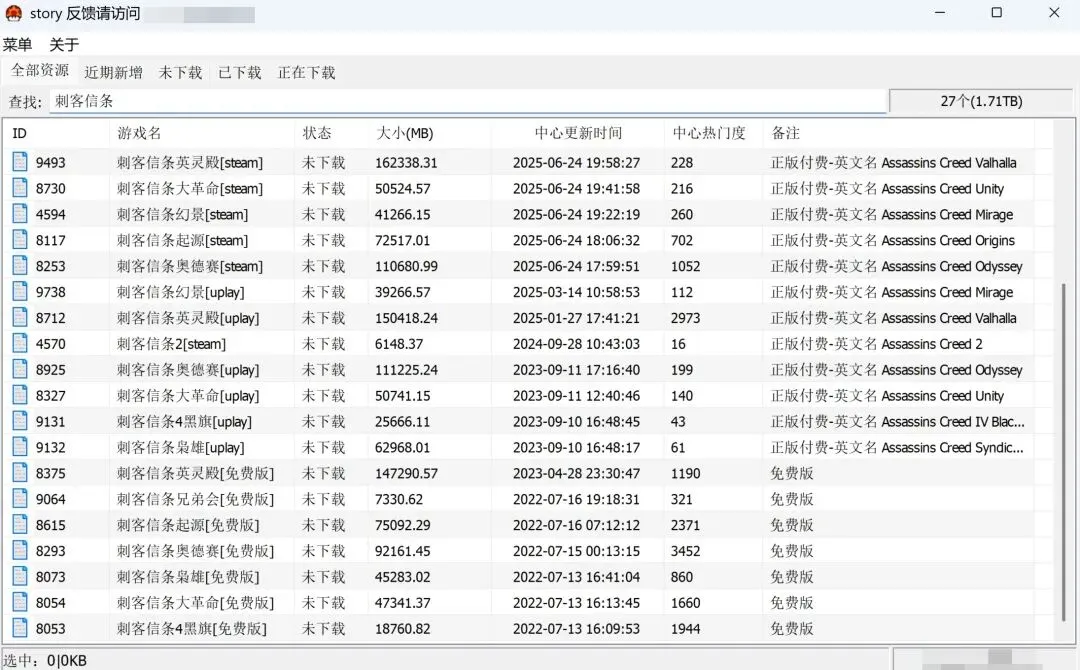Viewport: 1080px width, 670px height.
Task: Sort by the 游戏名 column header
Action: click(202, 133)
